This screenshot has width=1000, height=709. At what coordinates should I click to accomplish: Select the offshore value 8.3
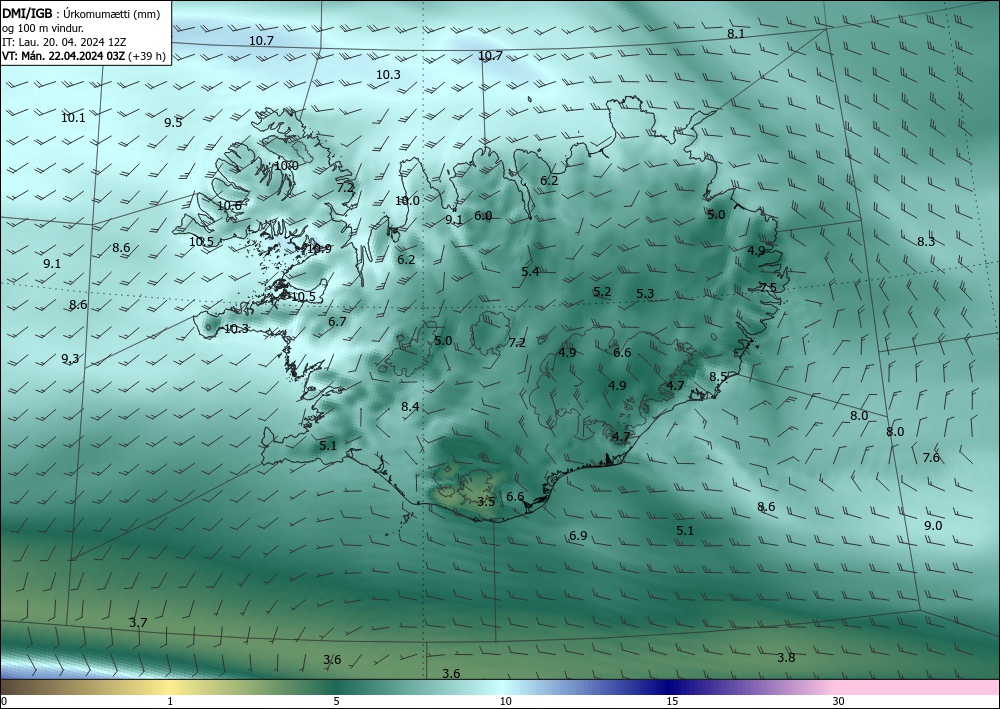tap(926, 241)
